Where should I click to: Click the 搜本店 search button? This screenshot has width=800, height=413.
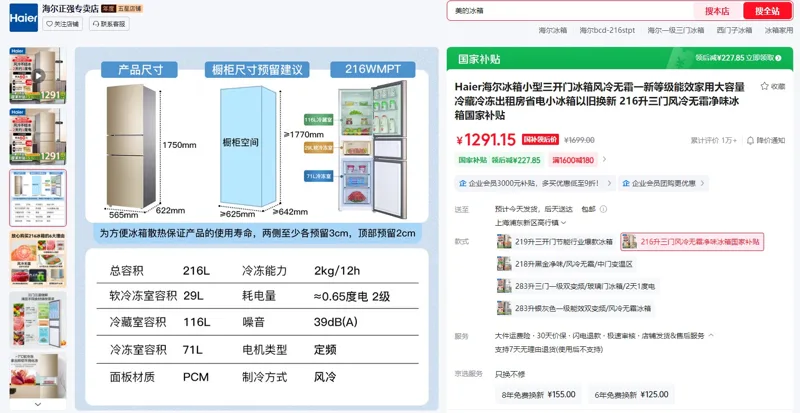[717, 11]
